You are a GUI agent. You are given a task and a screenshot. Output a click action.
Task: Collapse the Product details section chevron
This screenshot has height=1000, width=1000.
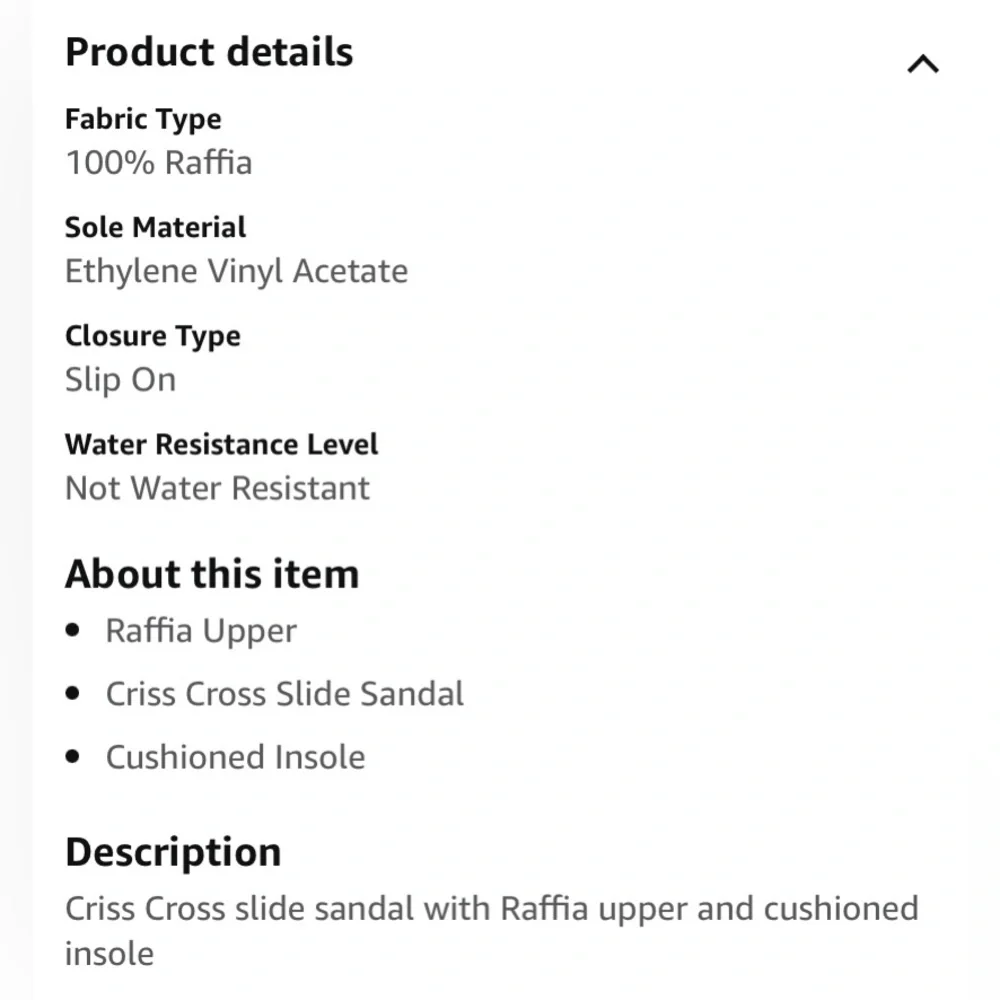point(922,65)
